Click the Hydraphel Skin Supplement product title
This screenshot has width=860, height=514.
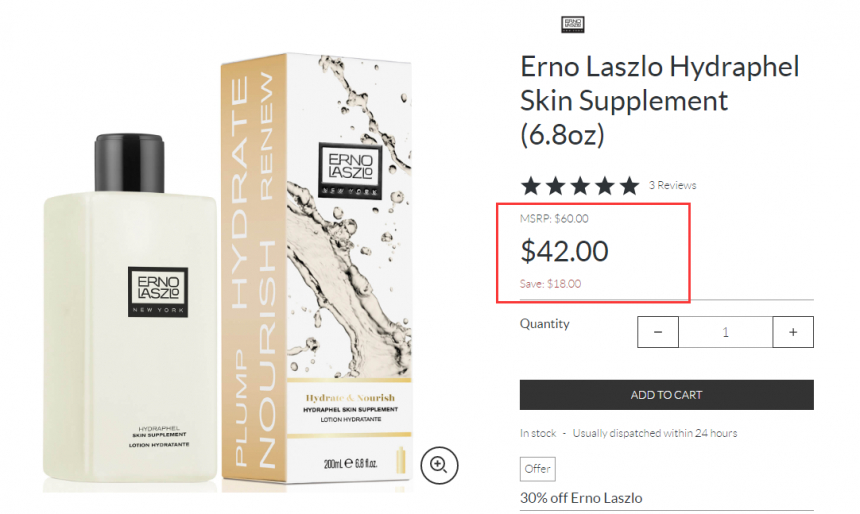[x=659, y=100]
